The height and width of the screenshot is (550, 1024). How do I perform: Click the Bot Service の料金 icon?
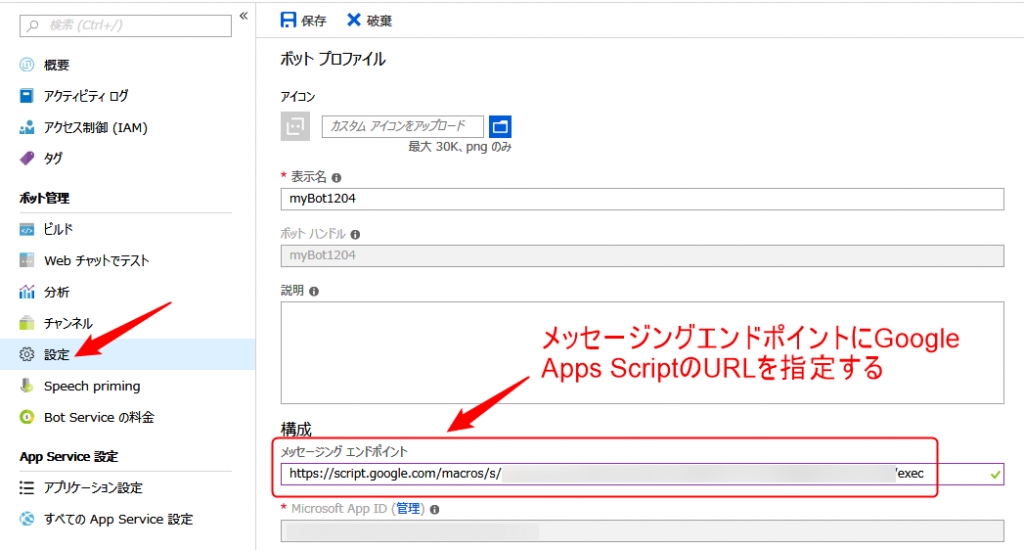pyautogui.click(x=27, y=417)
